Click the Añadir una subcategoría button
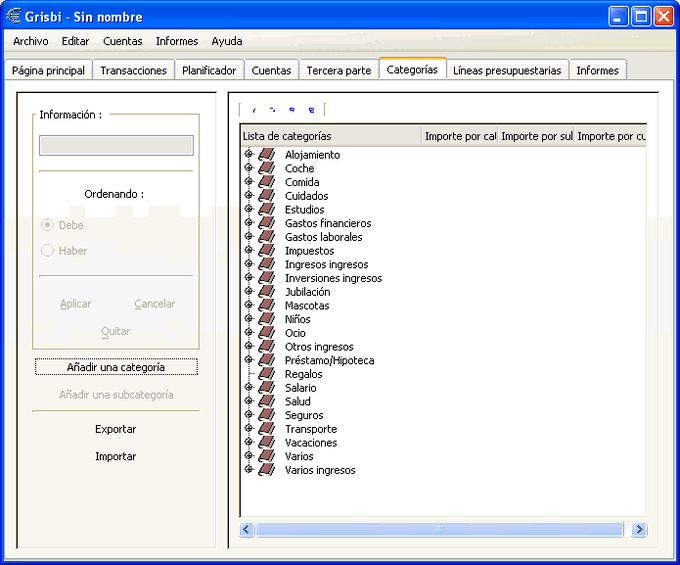The image size is (680, 565). pyautogui.click(x=116, y=395)
